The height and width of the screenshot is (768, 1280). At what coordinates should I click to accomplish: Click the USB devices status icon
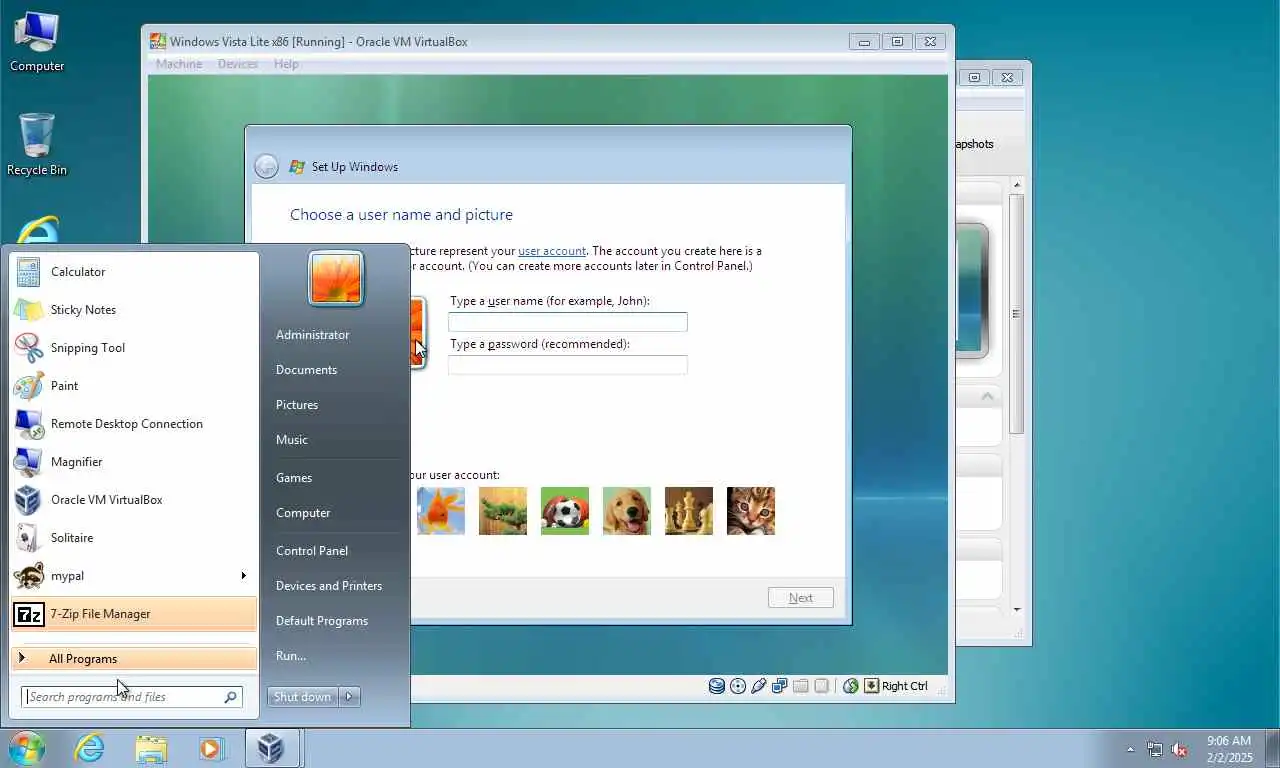tap(759, 686)
